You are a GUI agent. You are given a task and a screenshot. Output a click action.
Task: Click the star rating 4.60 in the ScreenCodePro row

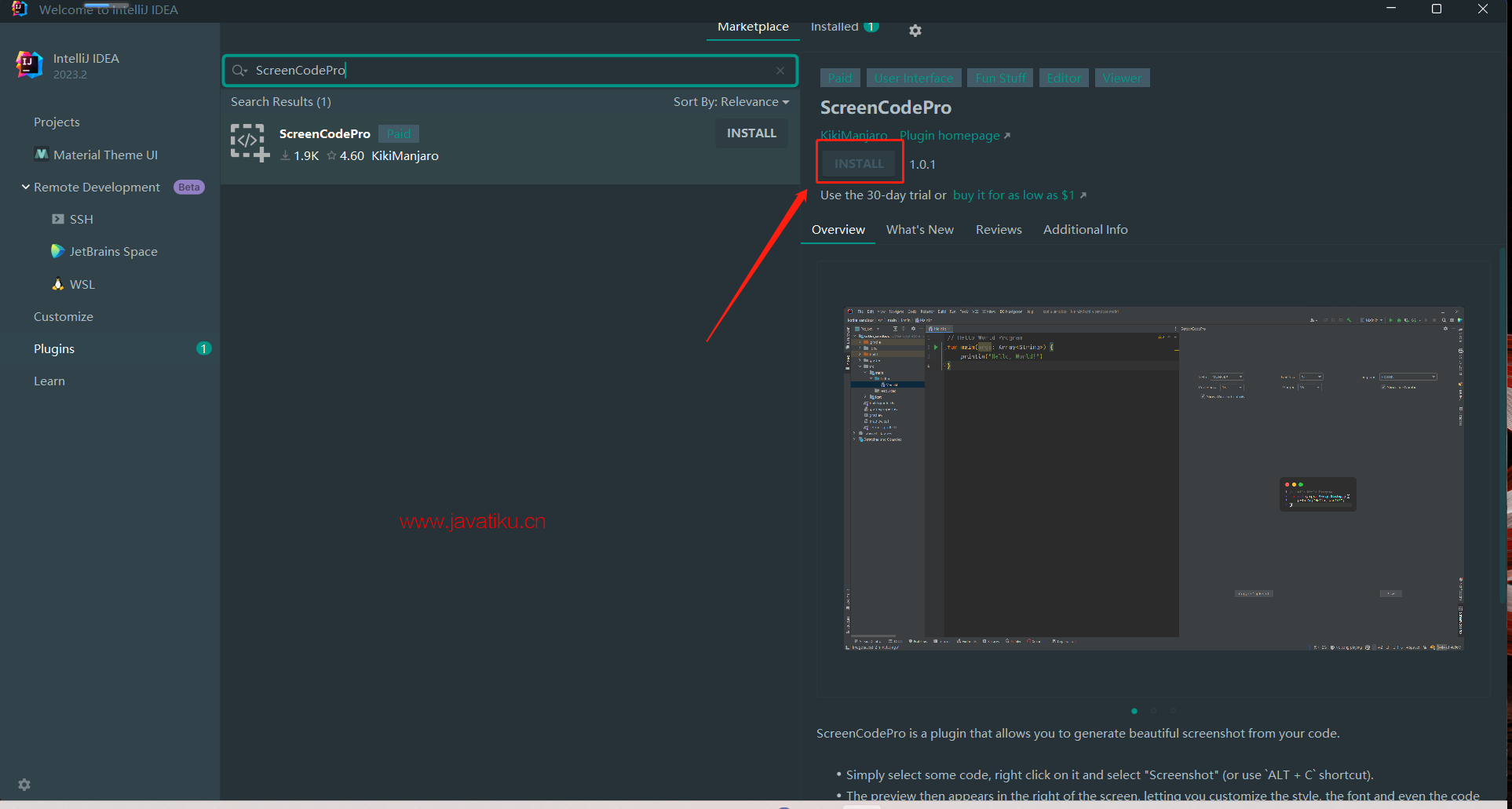click(345, 156)
